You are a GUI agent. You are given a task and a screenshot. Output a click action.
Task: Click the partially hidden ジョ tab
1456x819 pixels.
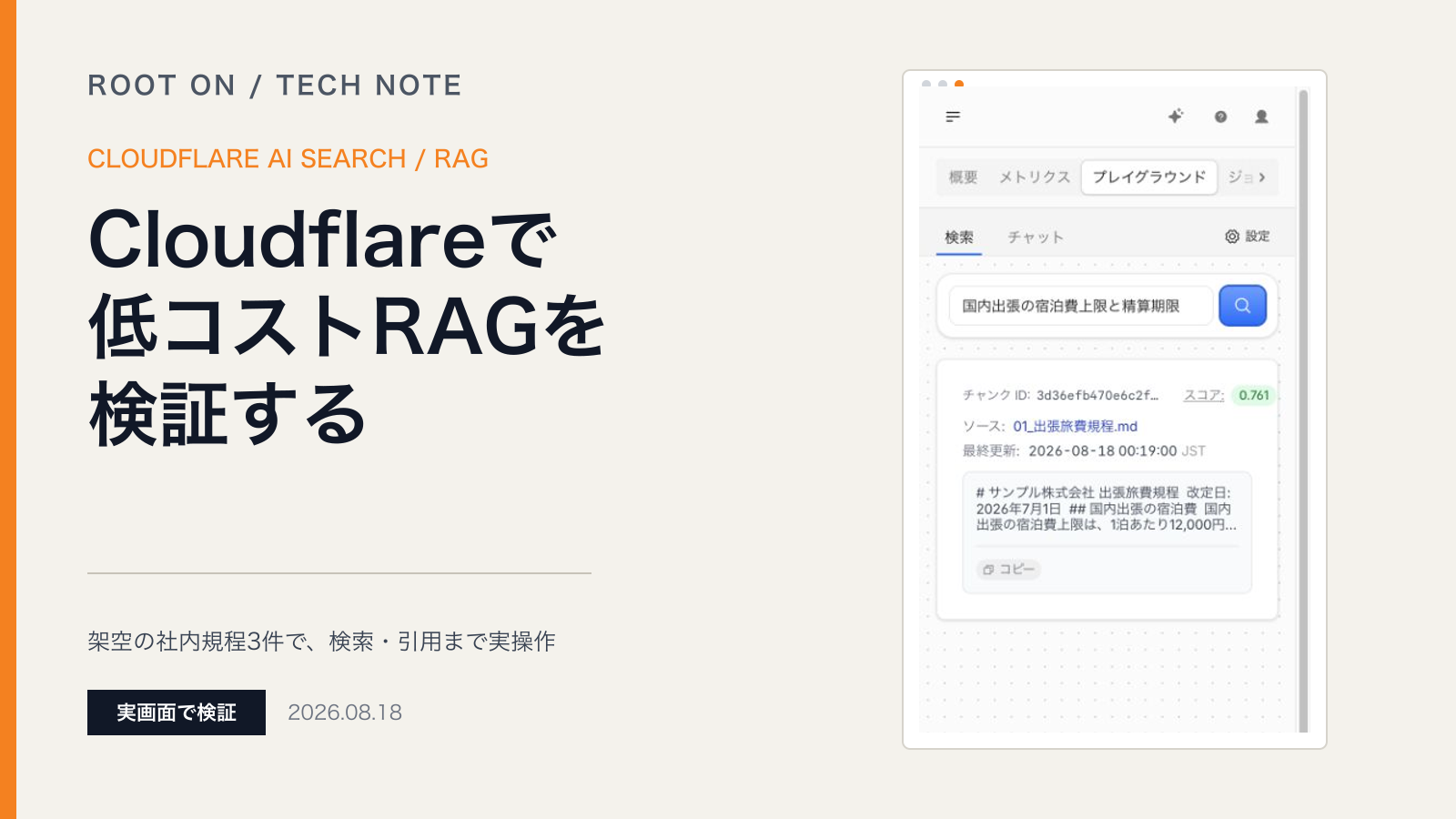click(x=1239, y=177)
